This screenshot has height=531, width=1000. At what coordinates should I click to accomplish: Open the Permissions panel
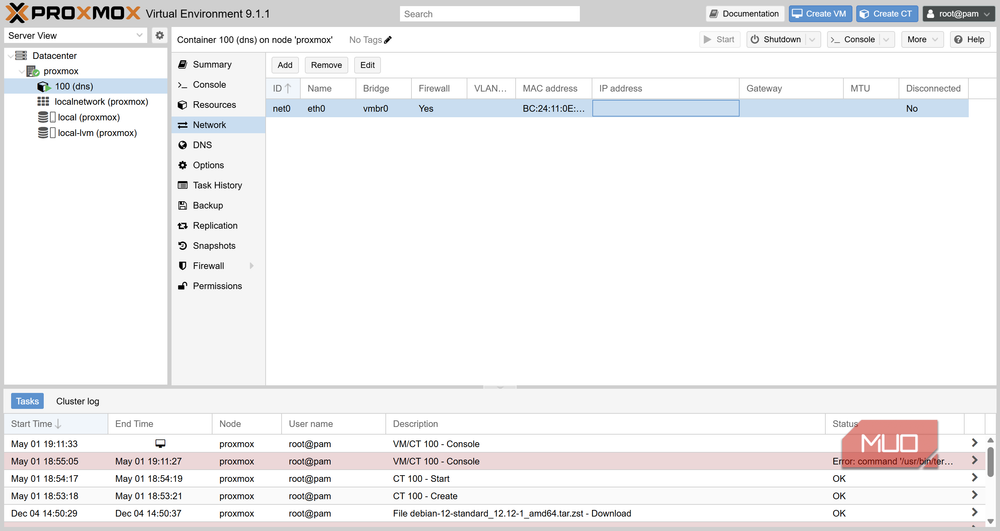pyautogui.click(x=218, y=286)
